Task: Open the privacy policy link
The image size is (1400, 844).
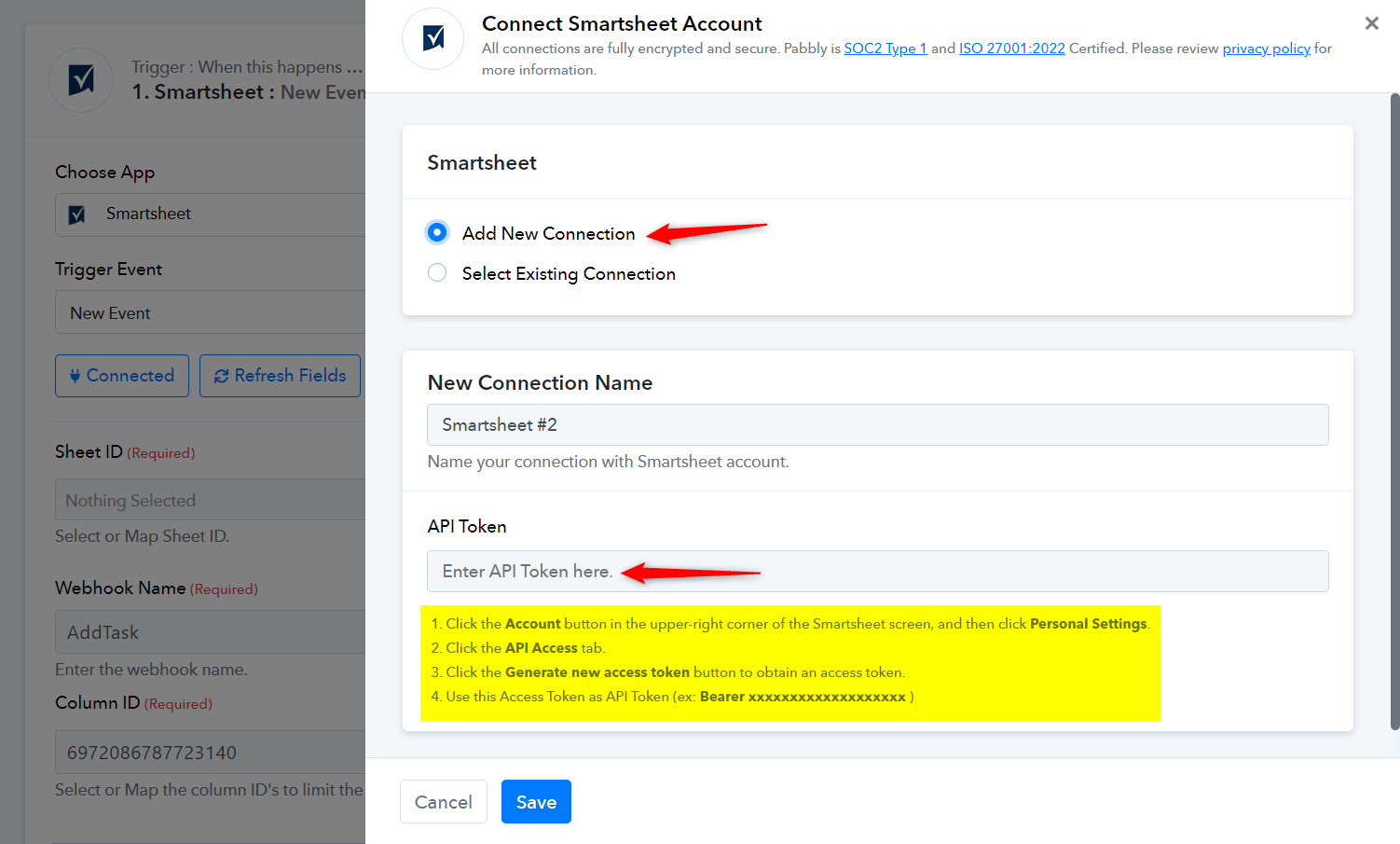Action: click(1266, 48)
